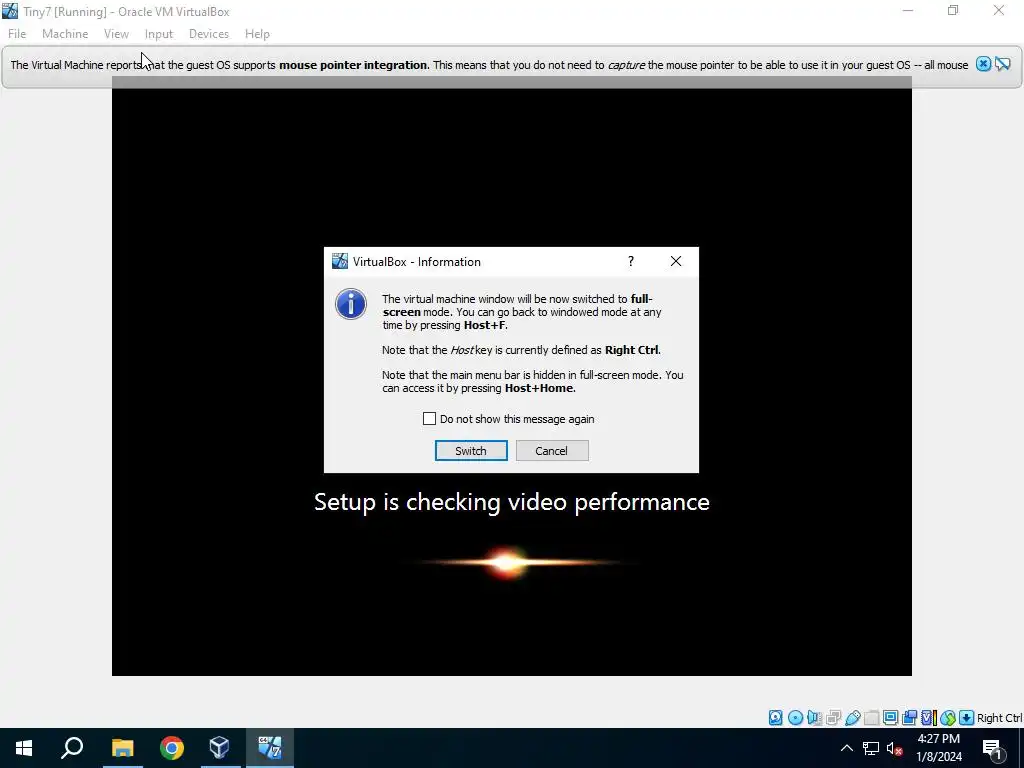This screenshot has width=1024, height=768.
Task: Click the display indicator icon
Action: 890,718
